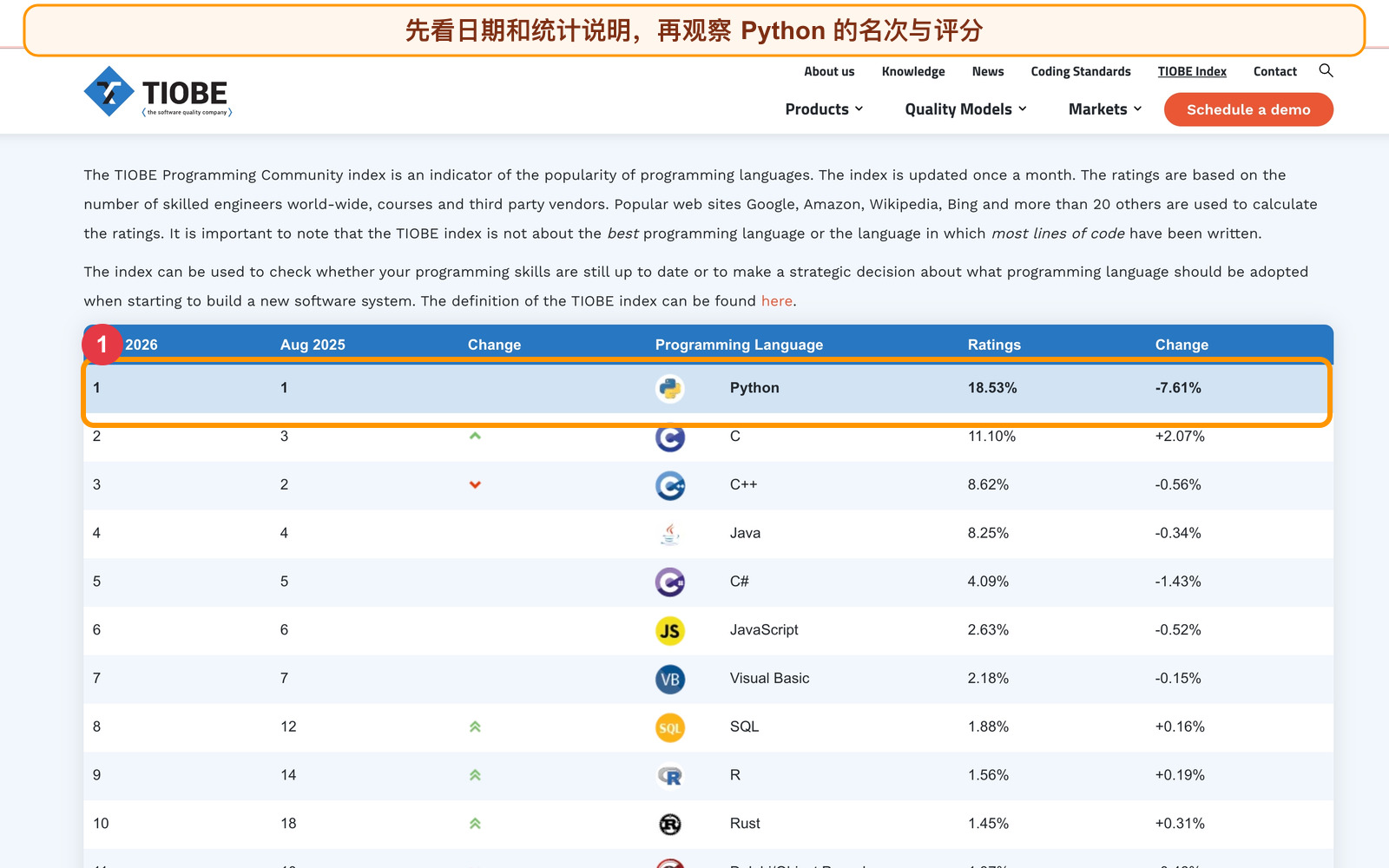
Task: Click the Java language name
Action: [745, 533]
